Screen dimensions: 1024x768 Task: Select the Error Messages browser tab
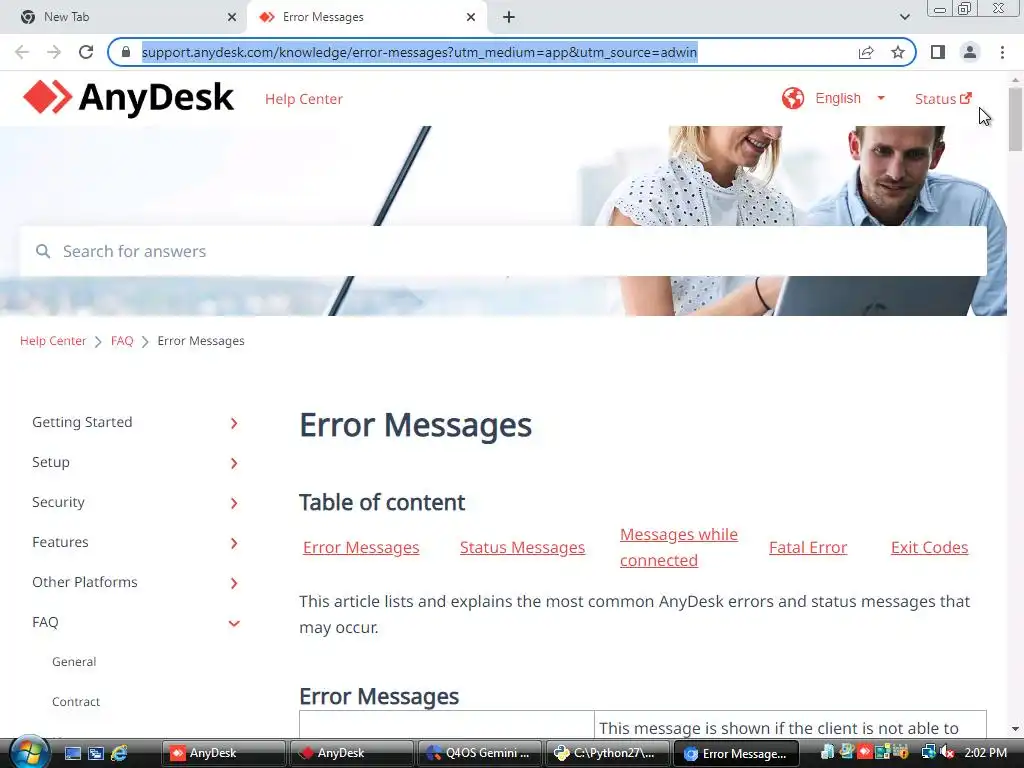click(x=367, y=17)
